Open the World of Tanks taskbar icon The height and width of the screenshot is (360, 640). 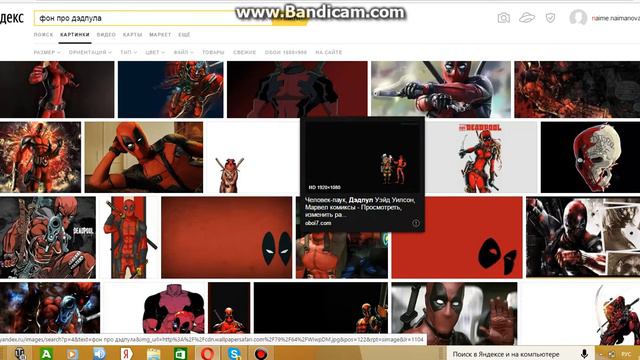20,353
